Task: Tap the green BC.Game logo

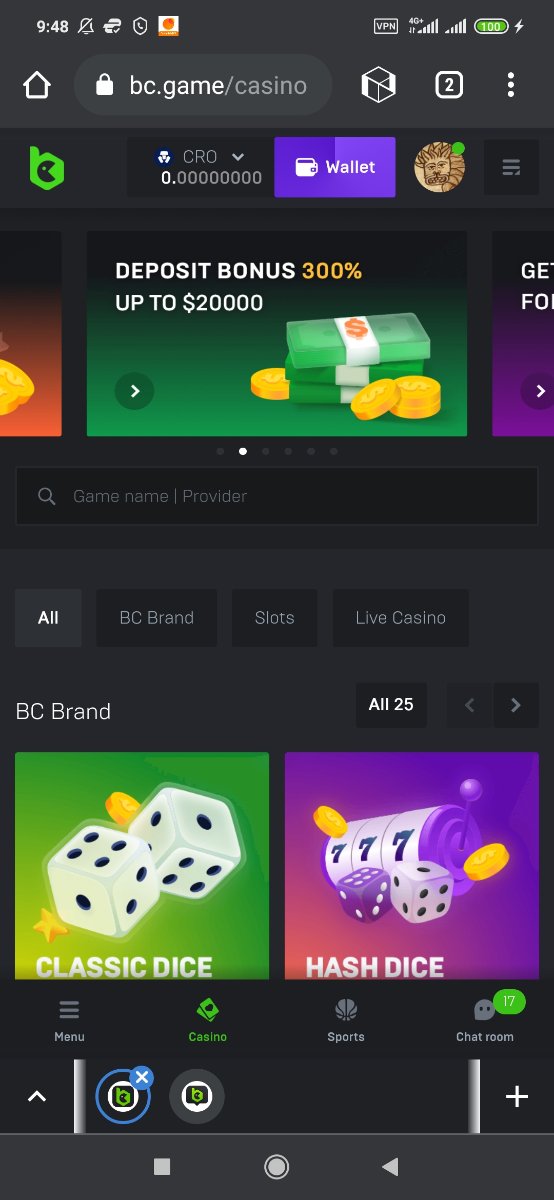Action: click(46, 167)
